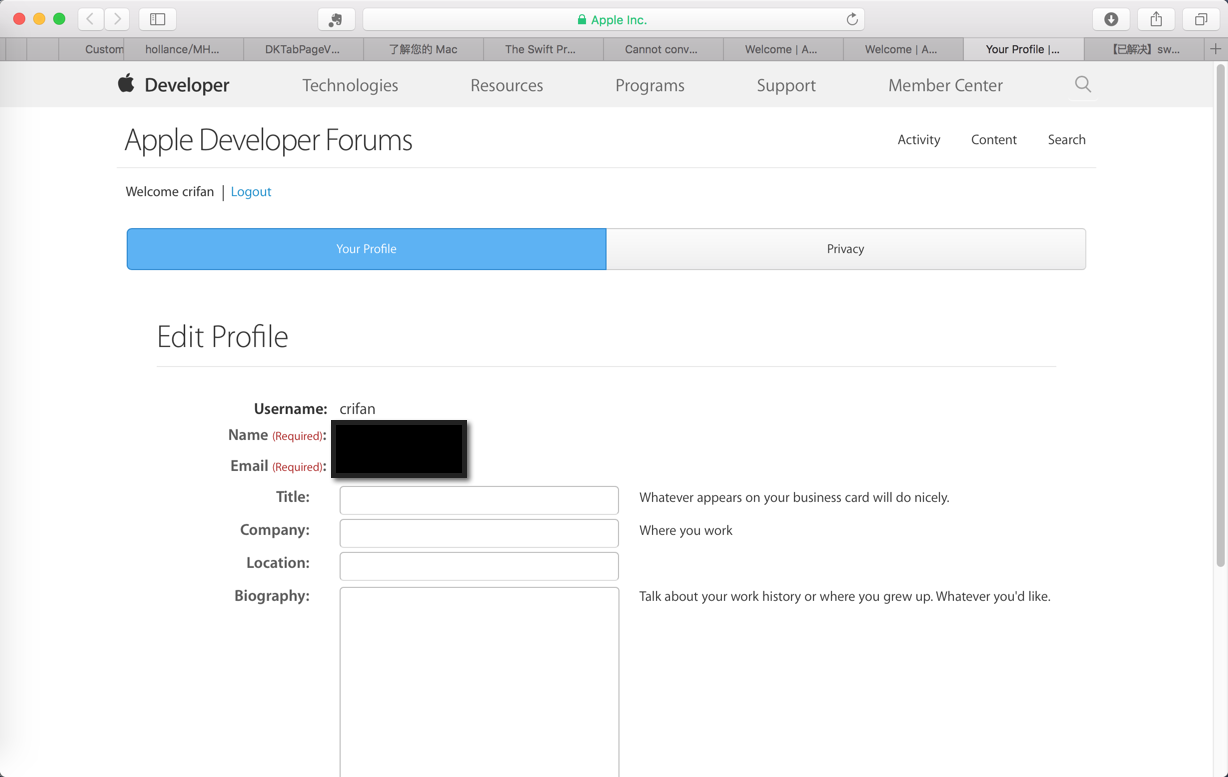Open the Technologies menu

pos(350,85)
